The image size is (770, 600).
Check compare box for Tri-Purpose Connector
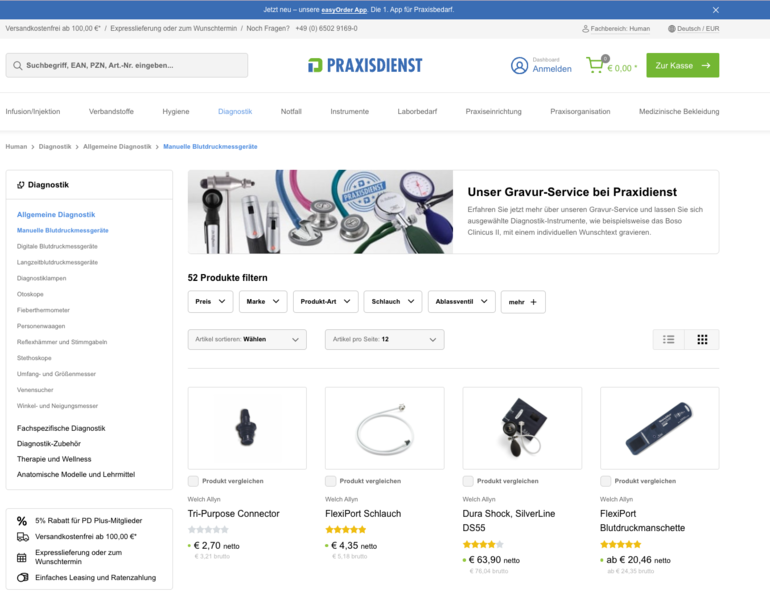click(x=193, y=481)
